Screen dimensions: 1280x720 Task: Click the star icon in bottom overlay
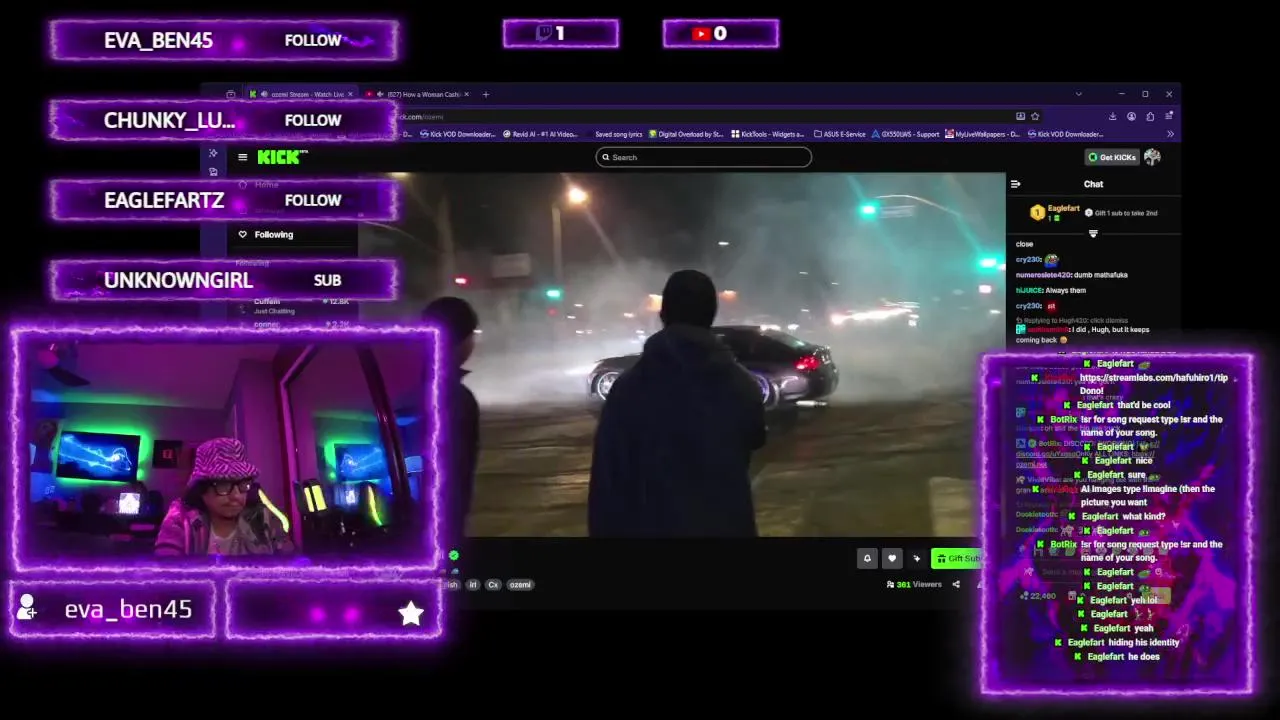(x=410, y=613)
